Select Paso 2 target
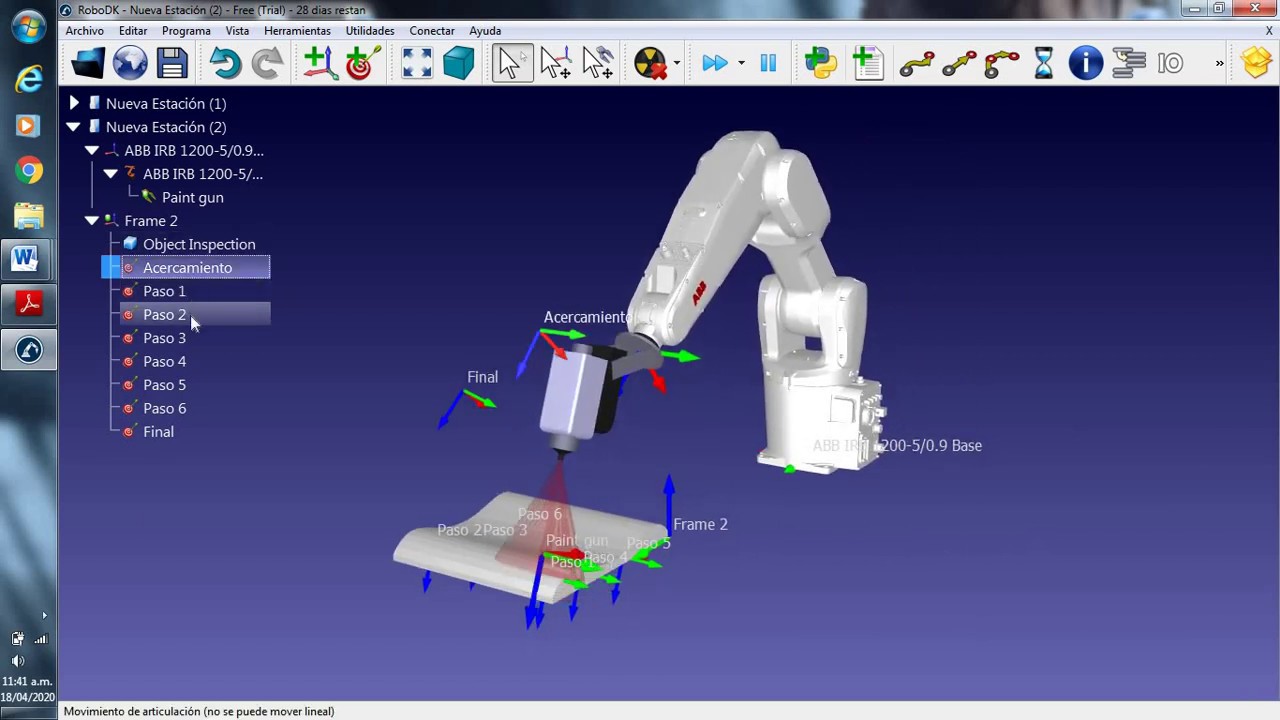Image resolution: width=1280 pixels, height=720 pixels. click(x=164, y=315)
